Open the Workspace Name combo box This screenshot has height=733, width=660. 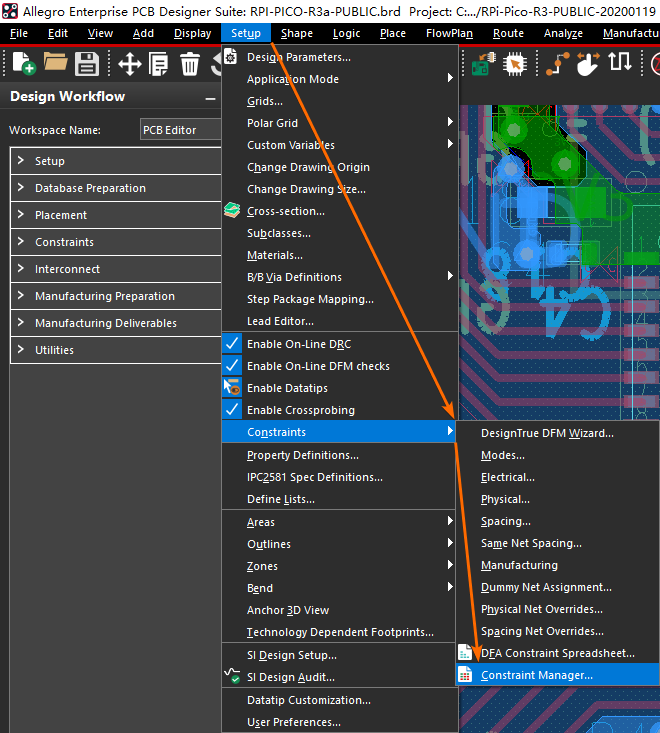point(180,130)
